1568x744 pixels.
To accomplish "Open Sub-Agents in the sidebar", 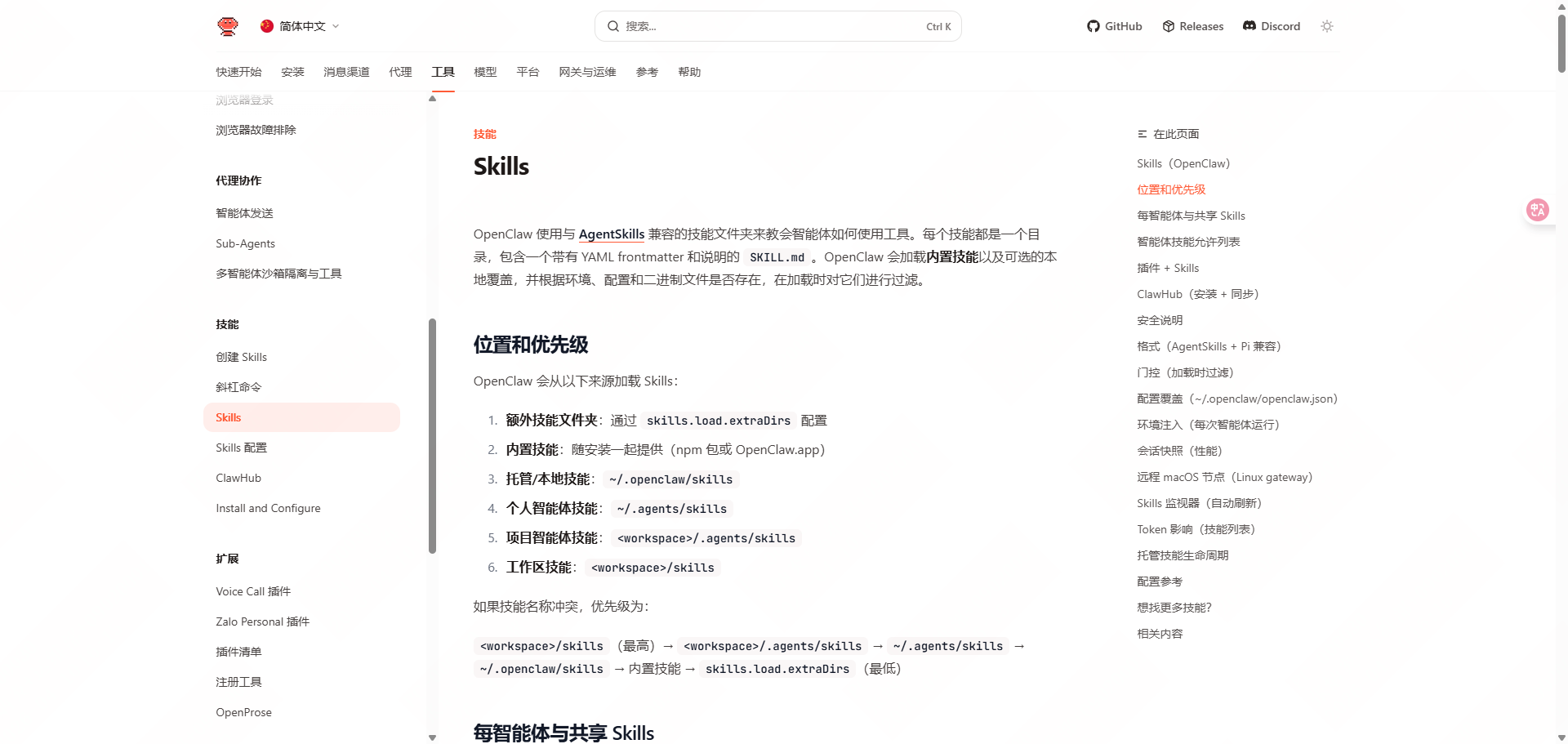I will pyautogui.click(x=245, y=243).
